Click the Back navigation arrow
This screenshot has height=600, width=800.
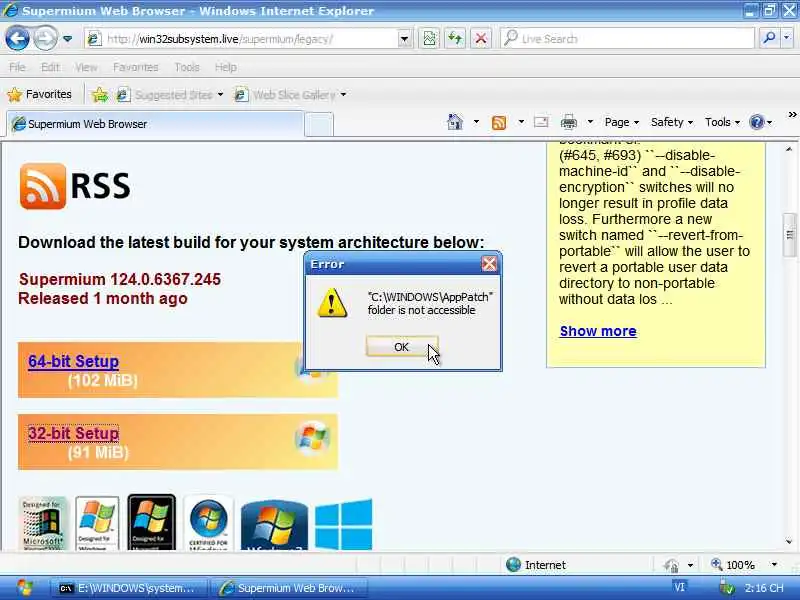pos(17,38)
